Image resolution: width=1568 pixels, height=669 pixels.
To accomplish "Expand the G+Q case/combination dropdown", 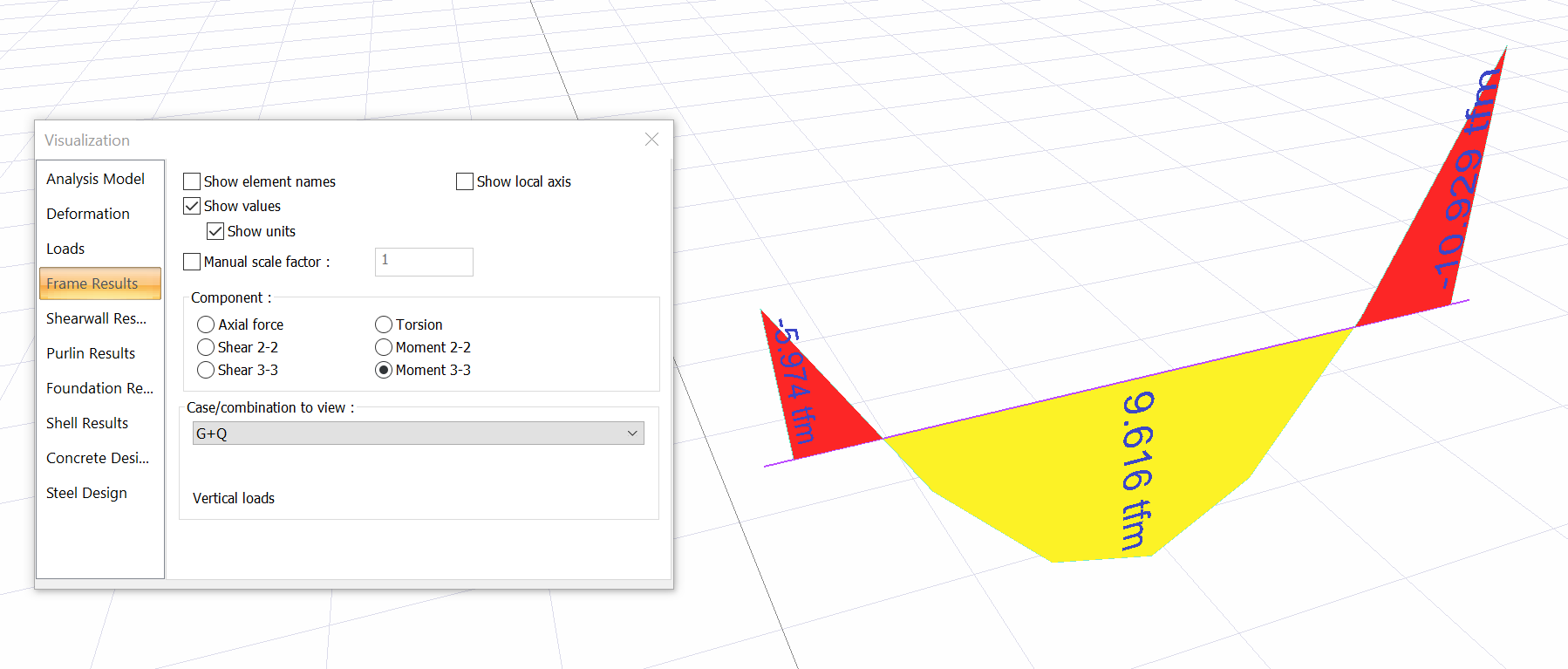I will coord(418,433).
